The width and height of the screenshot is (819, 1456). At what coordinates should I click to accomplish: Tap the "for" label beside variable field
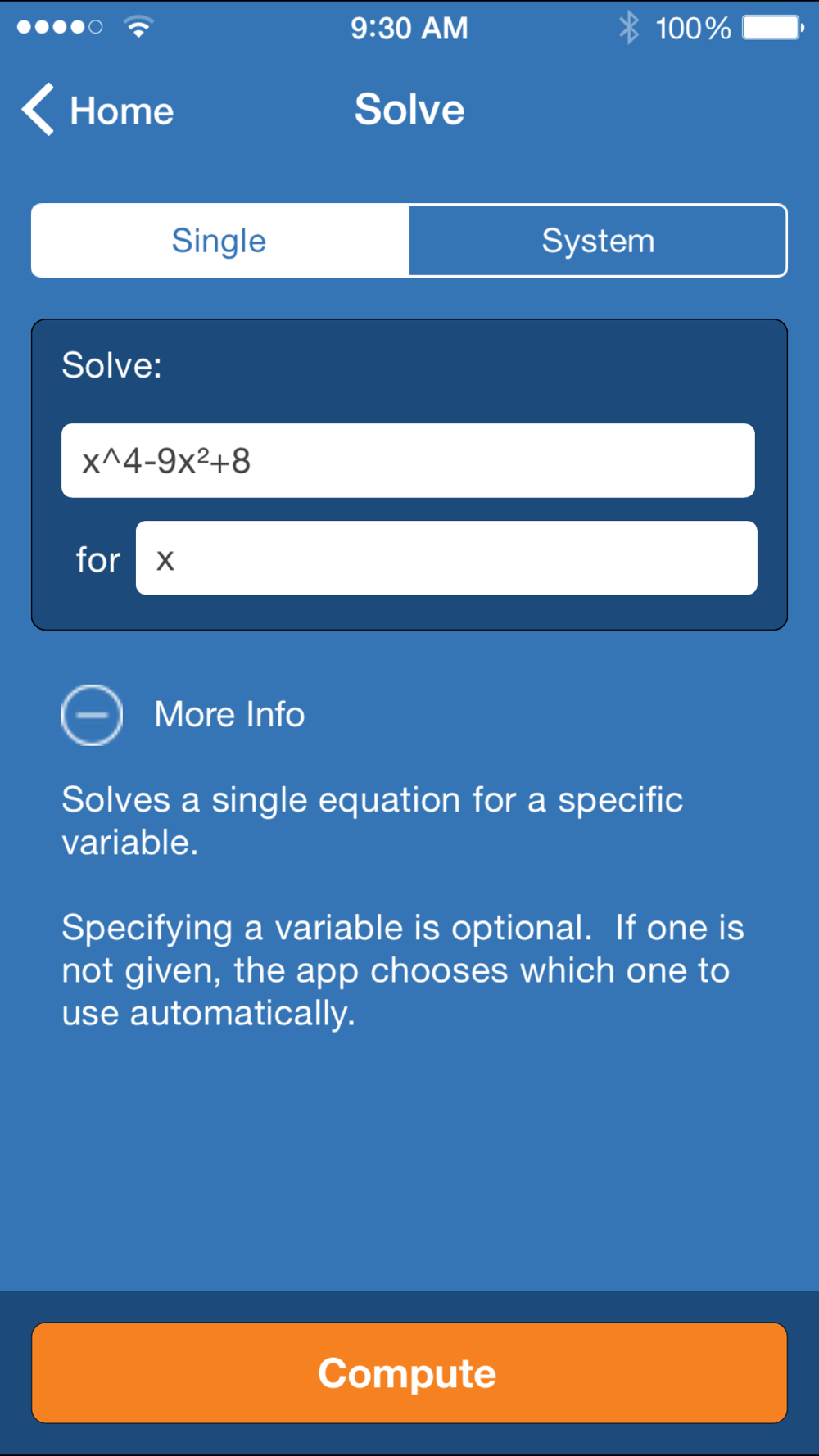coord(98,560)
